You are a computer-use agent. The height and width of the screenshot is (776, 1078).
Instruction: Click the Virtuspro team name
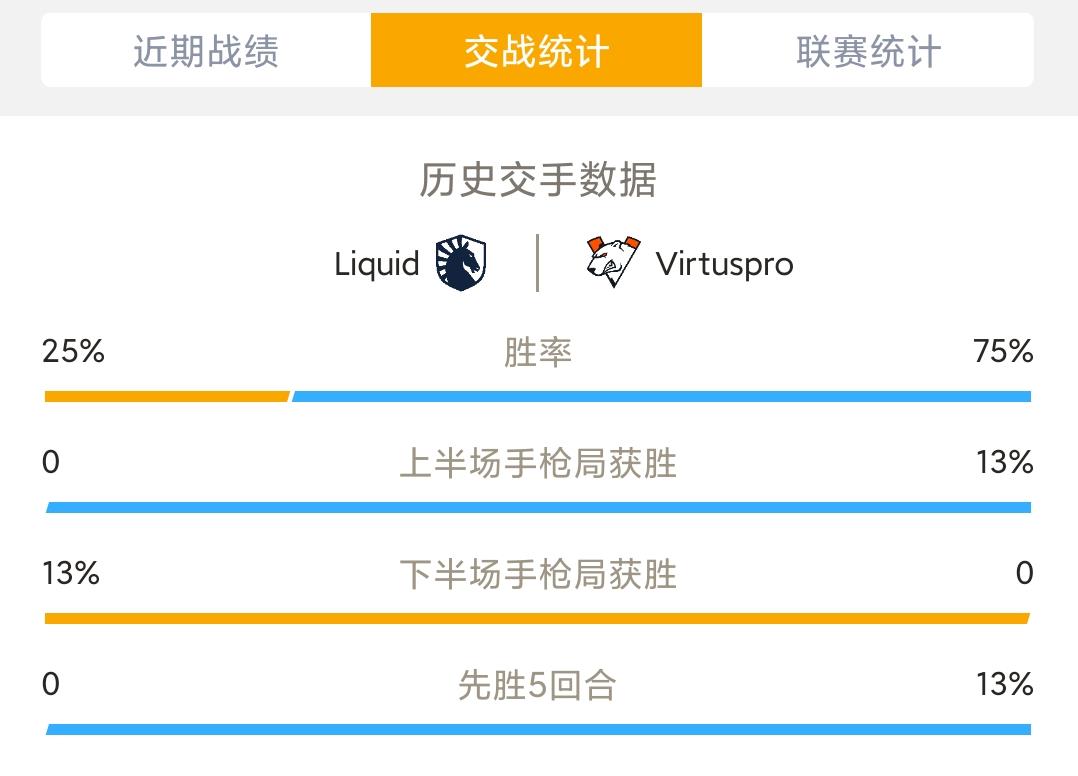coord(725,264)
